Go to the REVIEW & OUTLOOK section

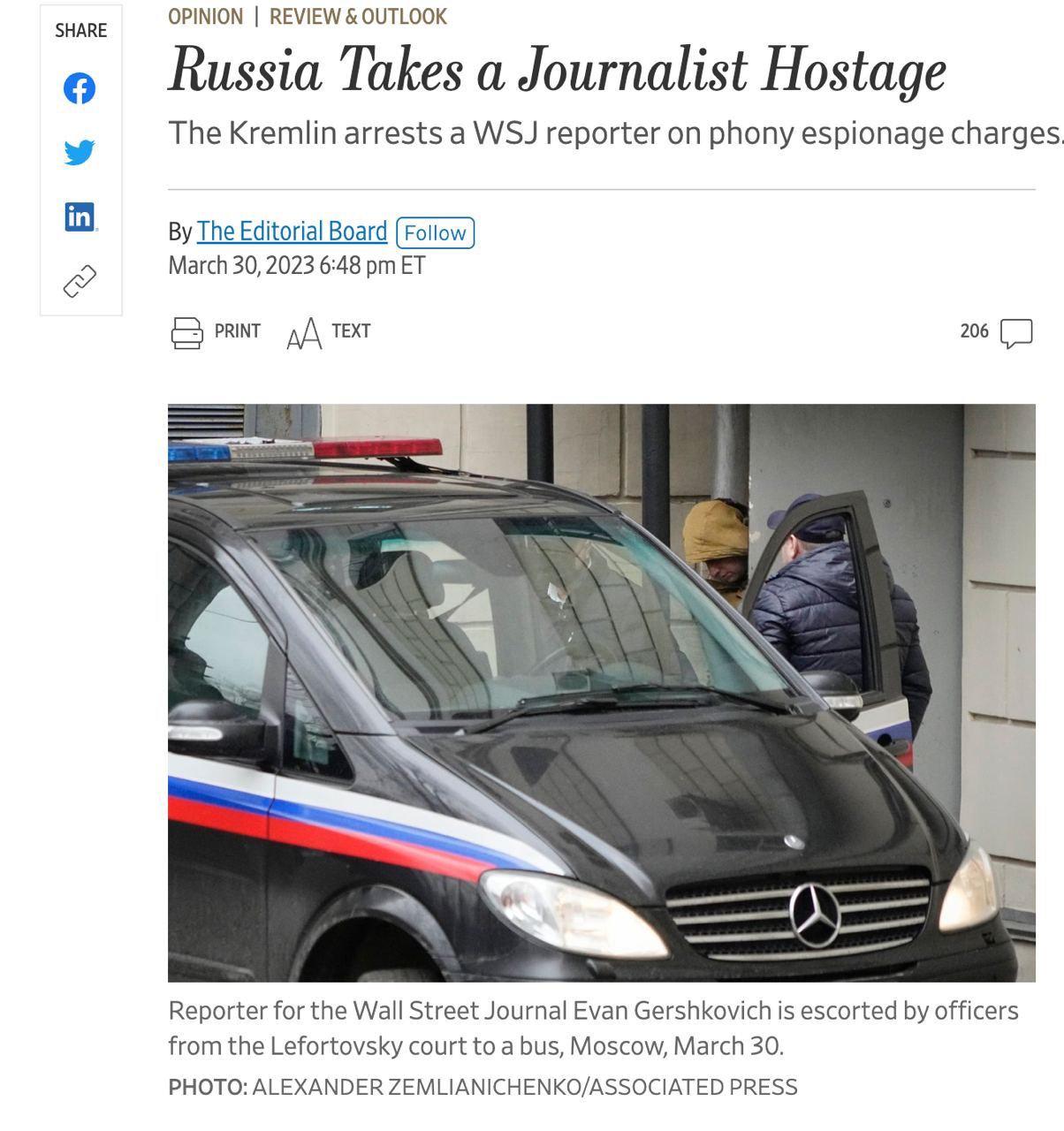pos(358,17)
